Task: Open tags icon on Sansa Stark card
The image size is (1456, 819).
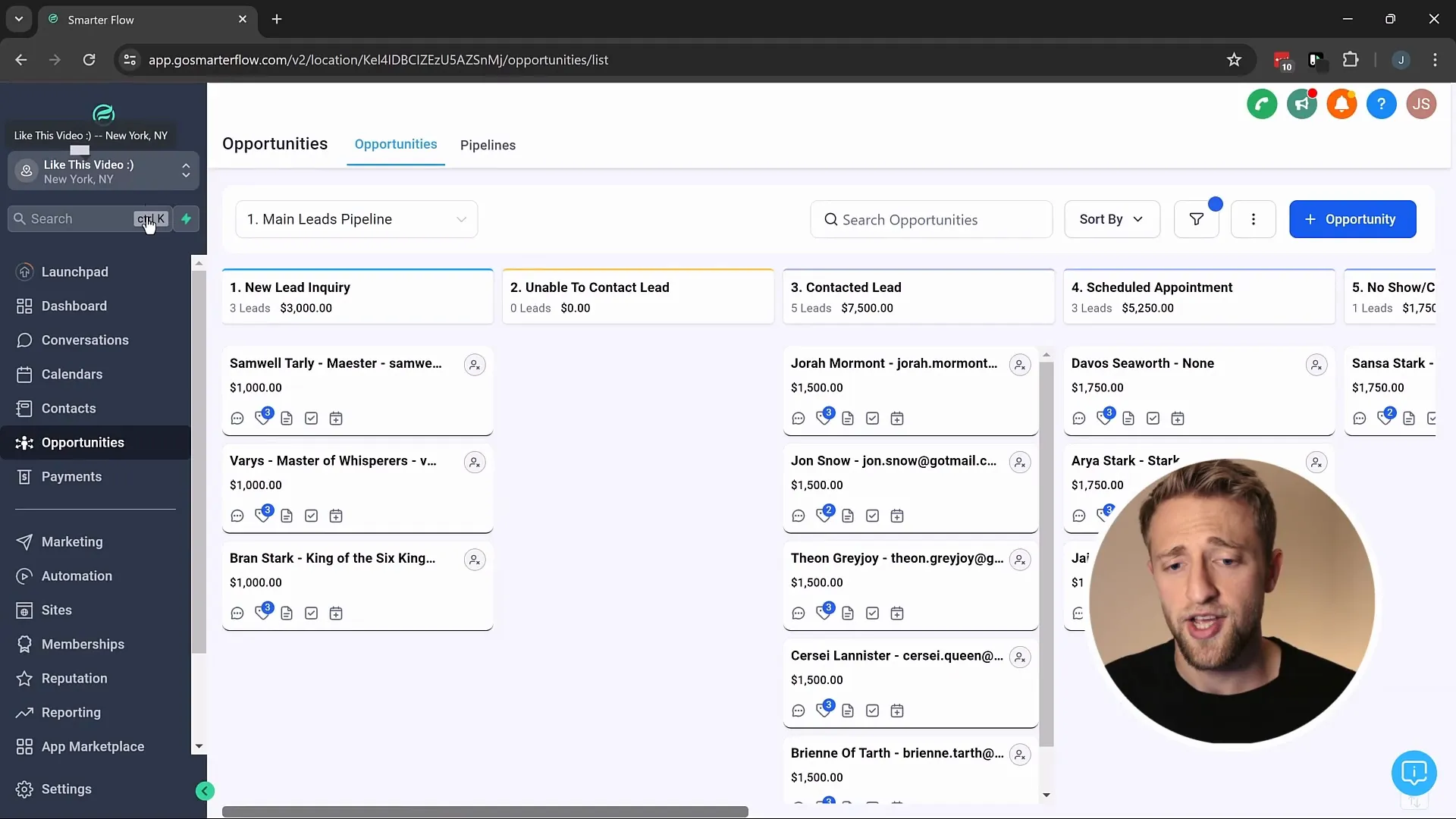Action: click(x=1385, y=417)
